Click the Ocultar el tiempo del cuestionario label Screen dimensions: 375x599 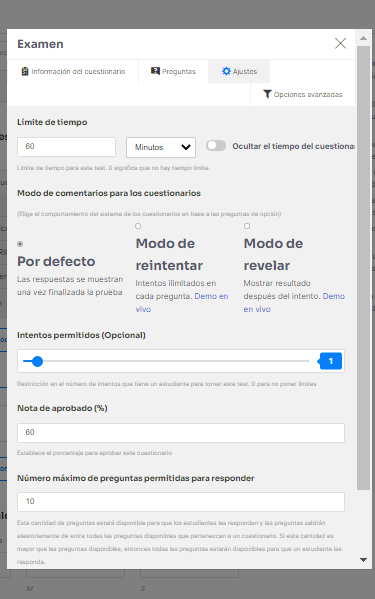(293, 146)
